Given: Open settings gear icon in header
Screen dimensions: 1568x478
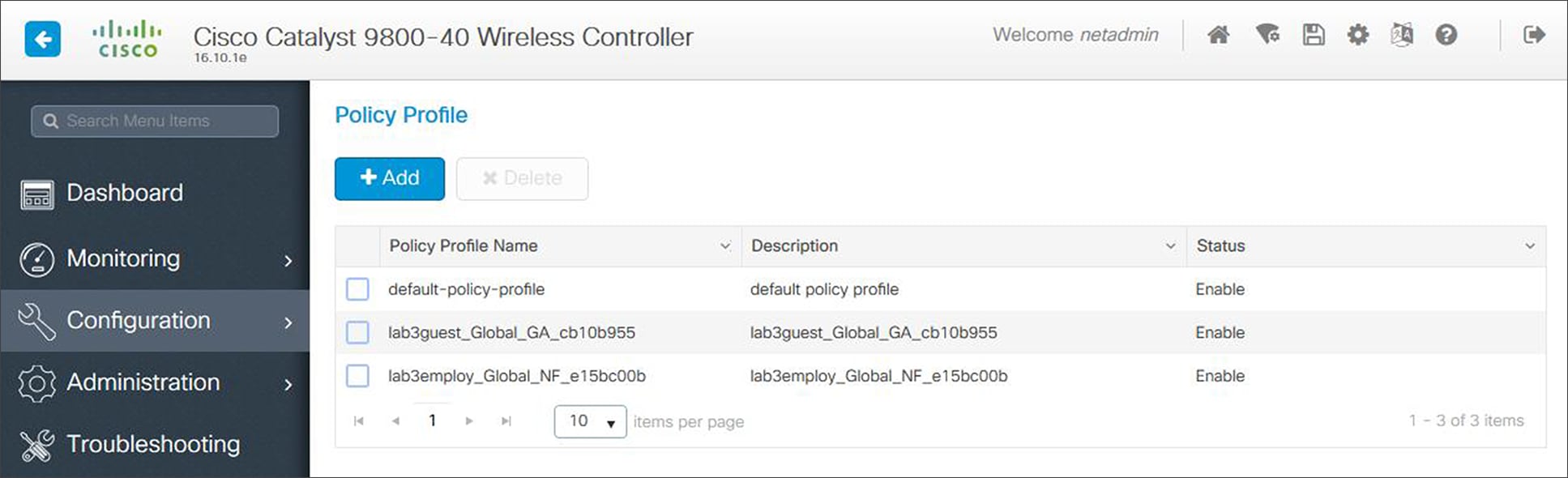Looking at the screenshot, I should 1358,35.
